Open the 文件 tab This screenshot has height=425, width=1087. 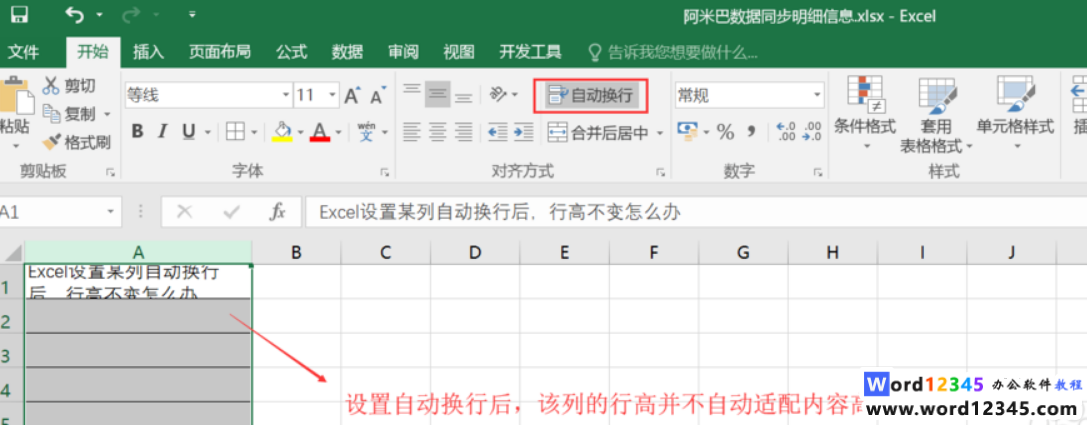pos(23,52)
